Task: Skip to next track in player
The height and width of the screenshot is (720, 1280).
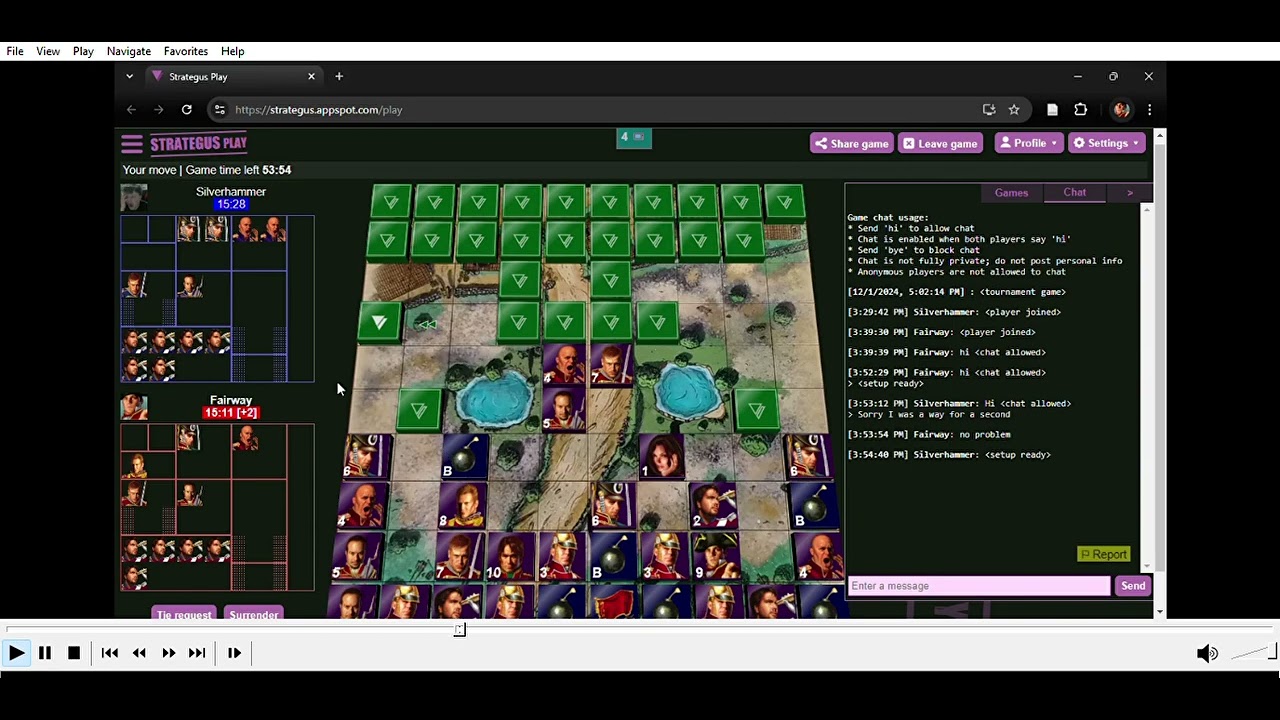Action: click(197, 653)
